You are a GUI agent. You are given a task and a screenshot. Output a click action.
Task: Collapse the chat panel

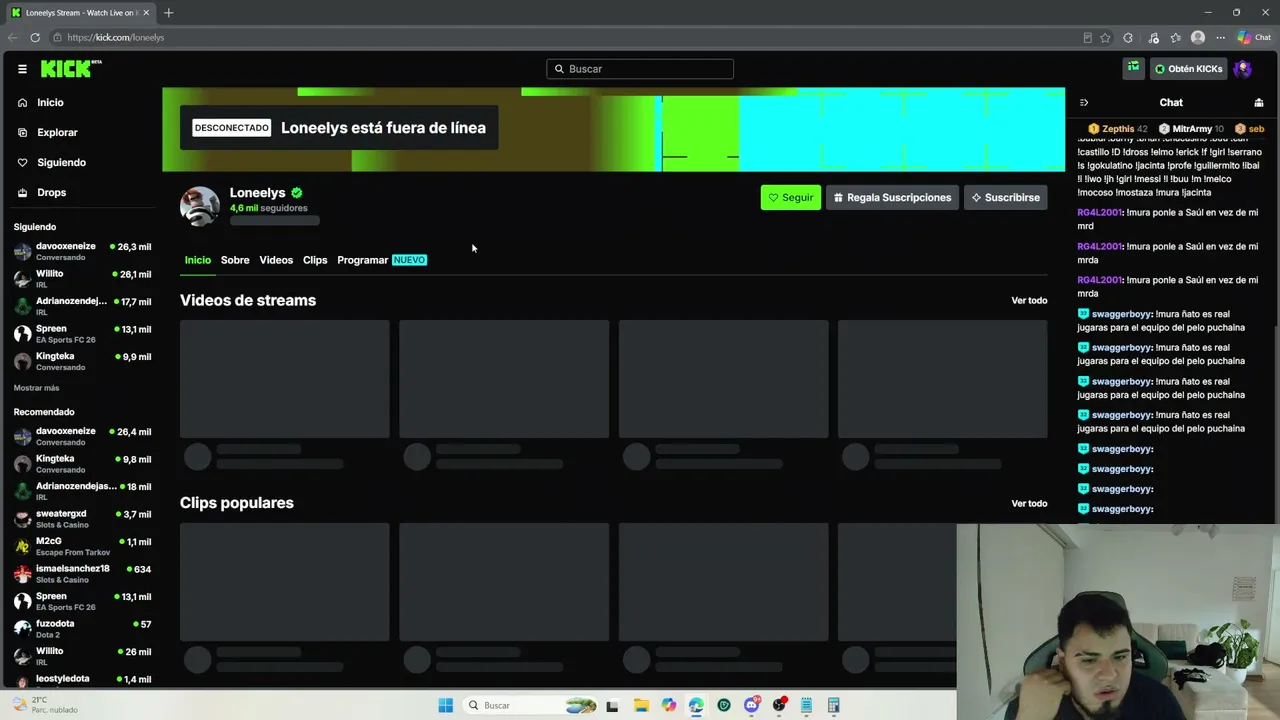coord(1084,102)
